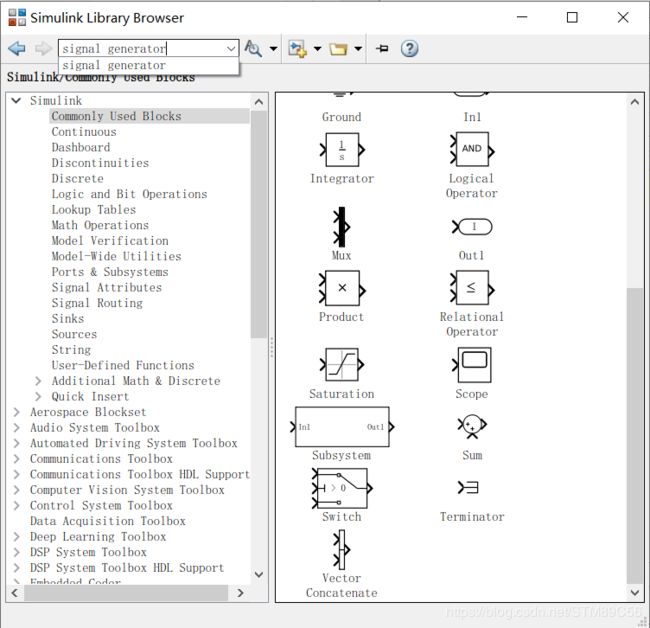Image resolution: width=650 pixels, height=628 pixels.
Task: Open Logic and Bit Operations
Action: pos(129,194)
